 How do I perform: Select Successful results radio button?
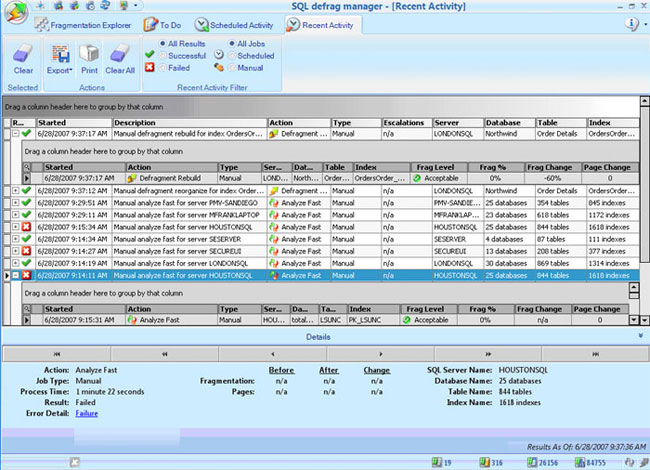coord(162,55)
